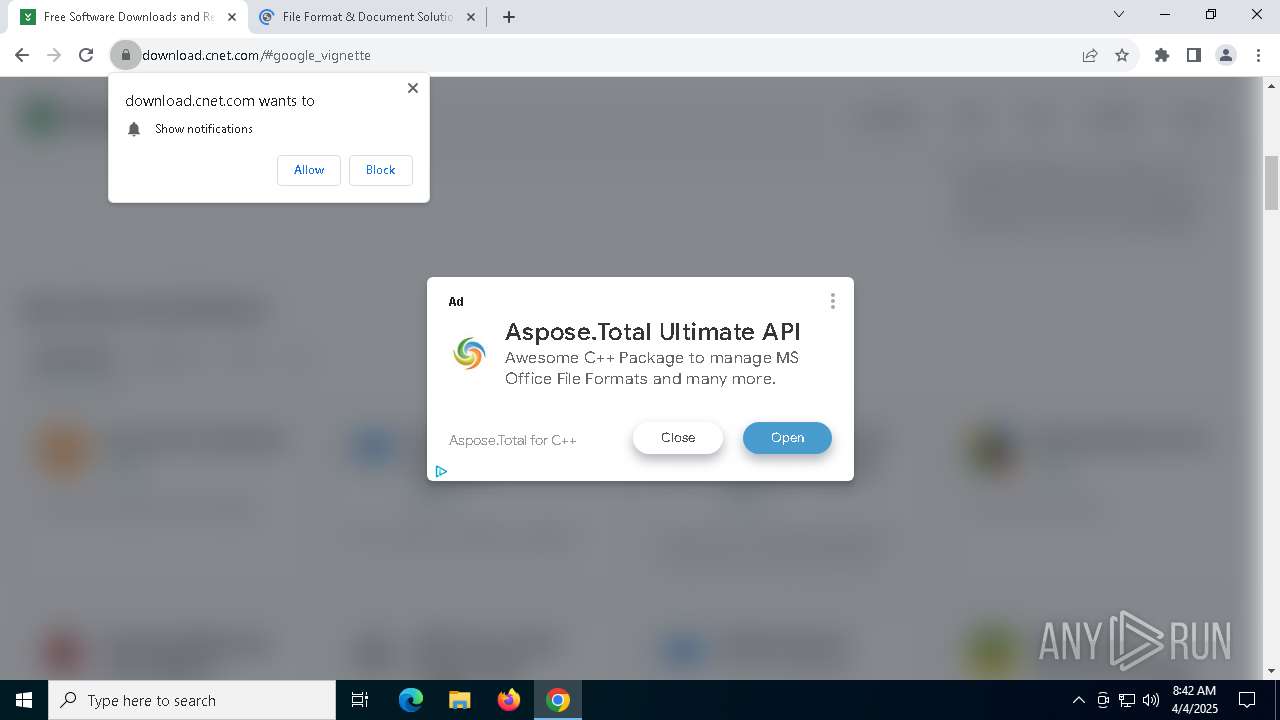Viewport: 1280px width, 720px height.
Task: Reload the current page
Action: coord(86,55)
